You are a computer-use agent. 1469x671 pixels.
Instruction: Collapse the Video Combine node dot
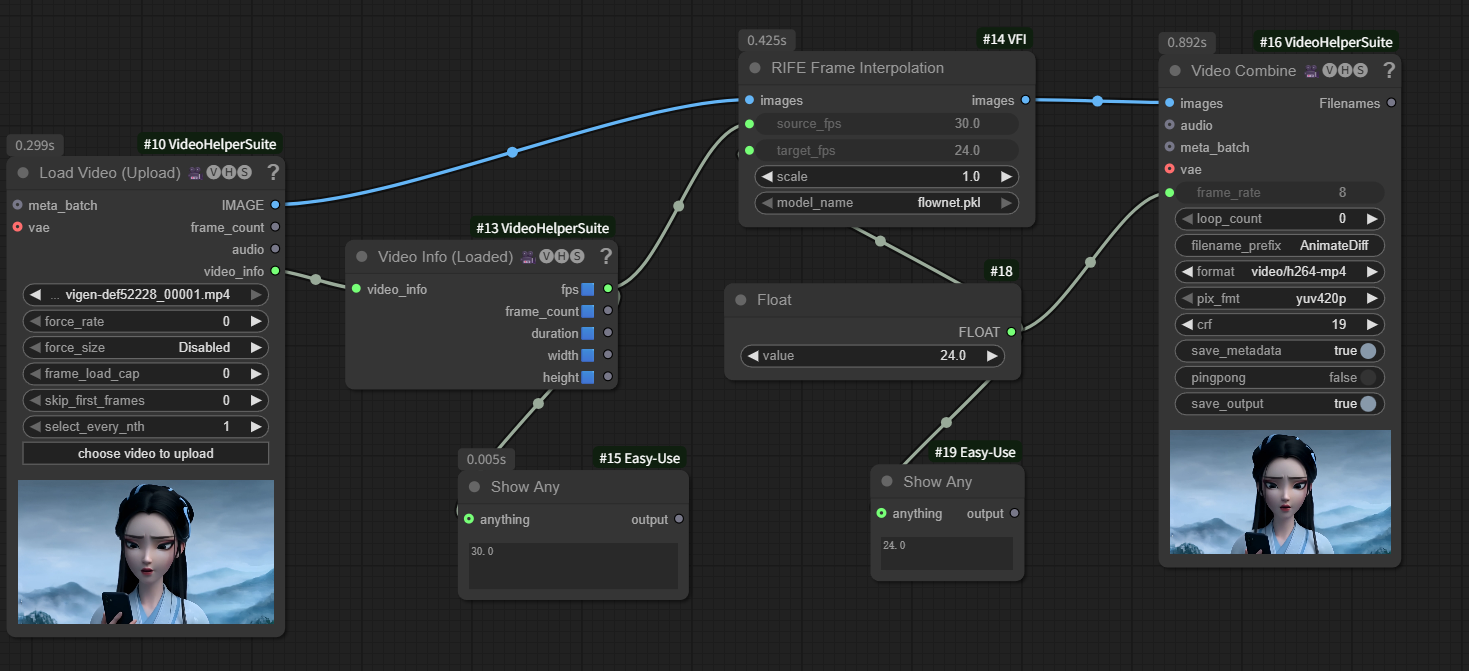point(1175,71)
